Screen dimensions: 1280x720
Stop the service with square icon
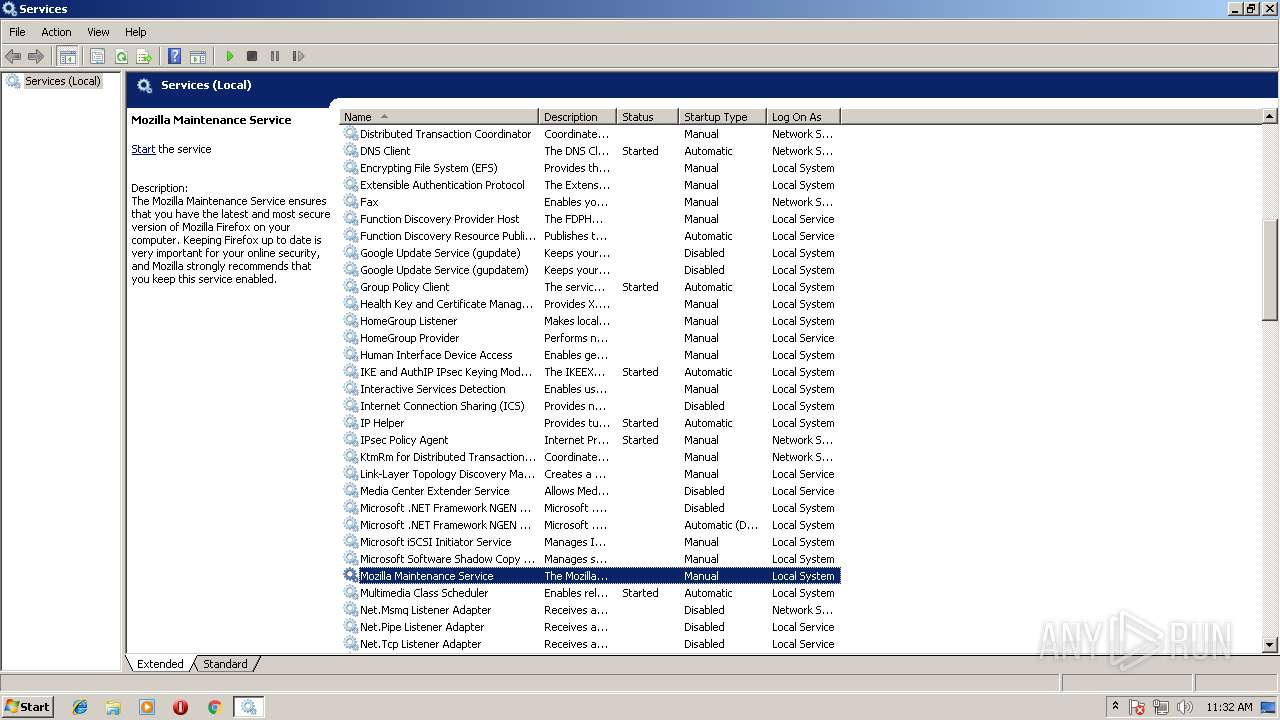coord(252,56)
